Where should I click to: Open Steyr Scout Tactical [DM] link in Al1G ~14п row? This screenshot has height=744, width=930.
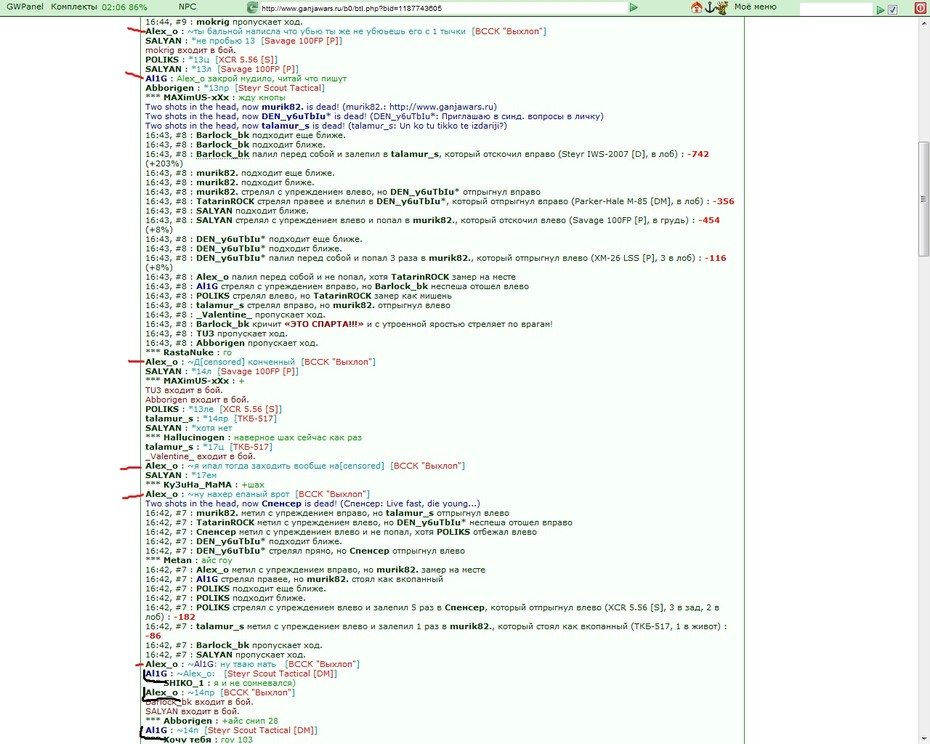[x=261, y=730]
